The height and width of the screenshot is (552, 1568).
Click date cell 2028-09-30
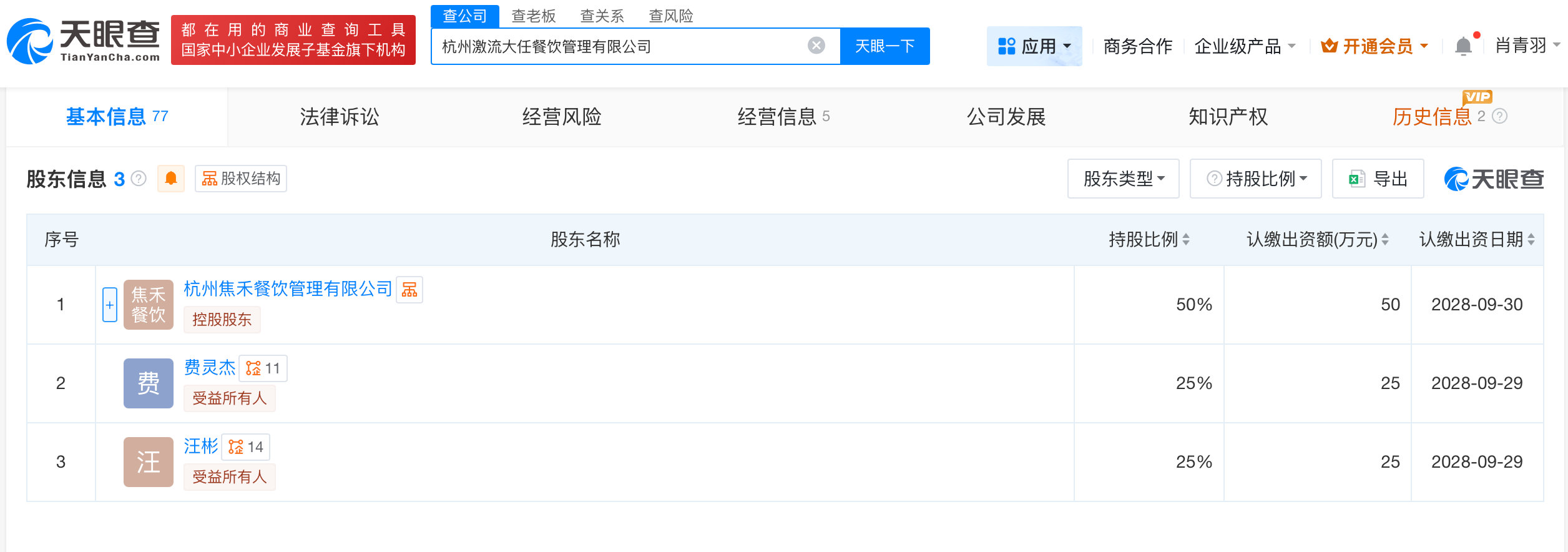pos(1477,305)
